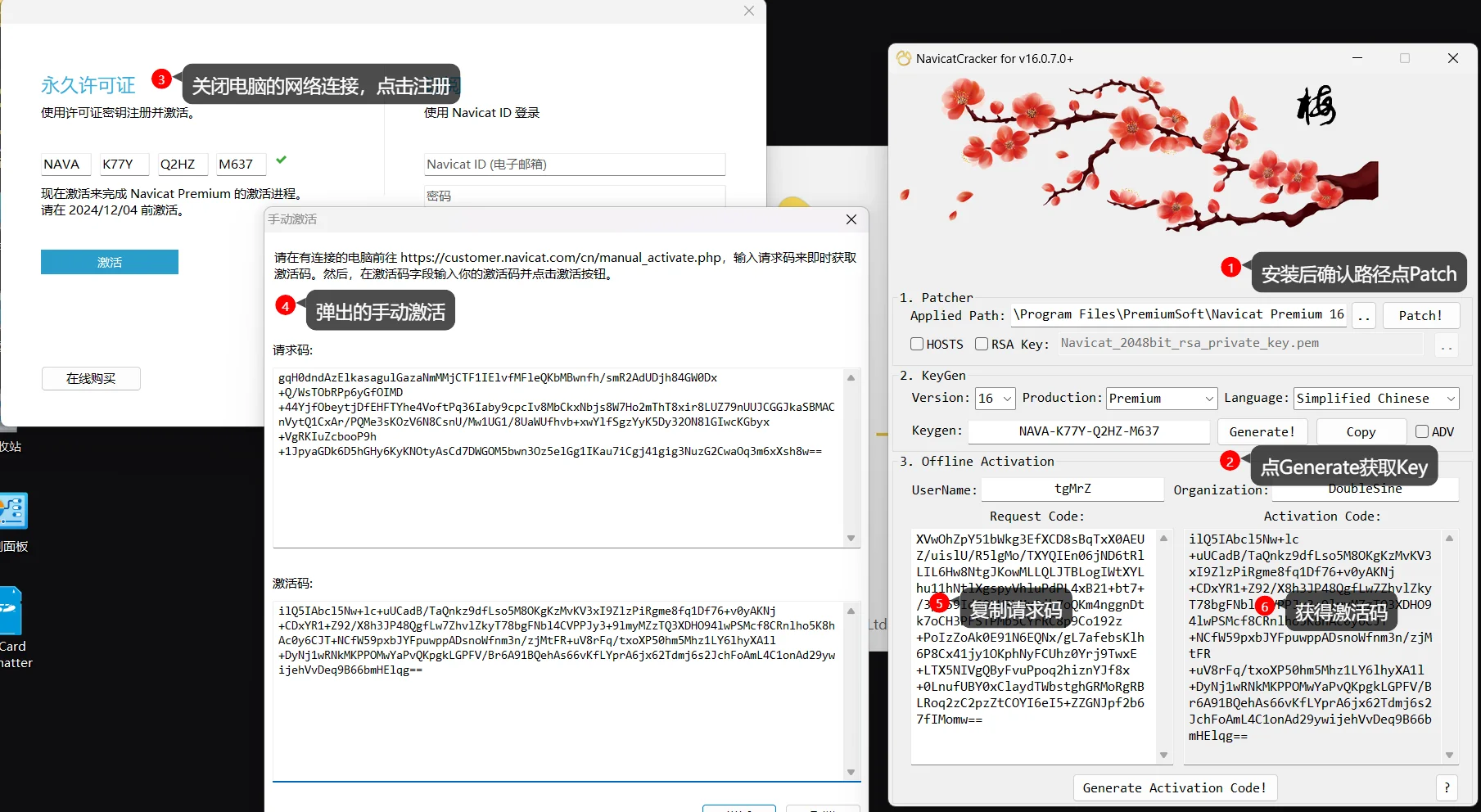1481x812 pixels.
Task: Click Generate Activation Code! button
Action: coord(1175,787)
